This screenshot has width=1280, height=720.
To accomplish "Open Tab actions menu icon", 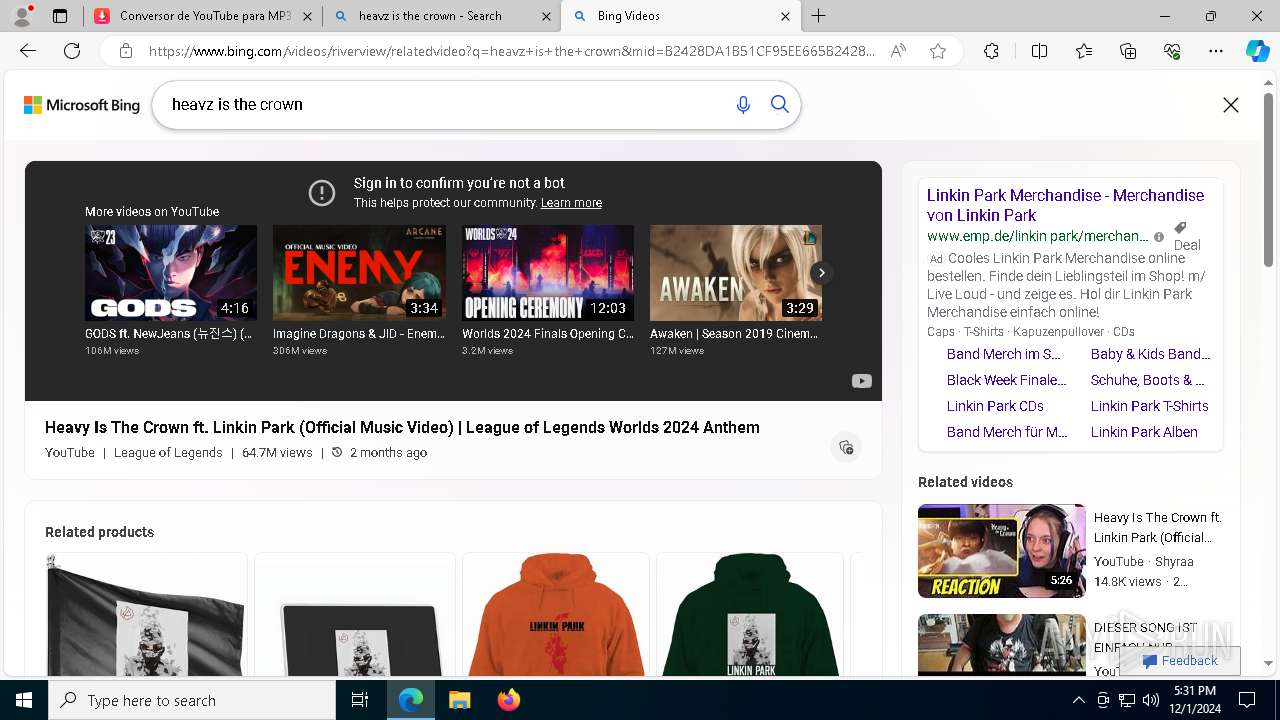I will tap(60, 16).
